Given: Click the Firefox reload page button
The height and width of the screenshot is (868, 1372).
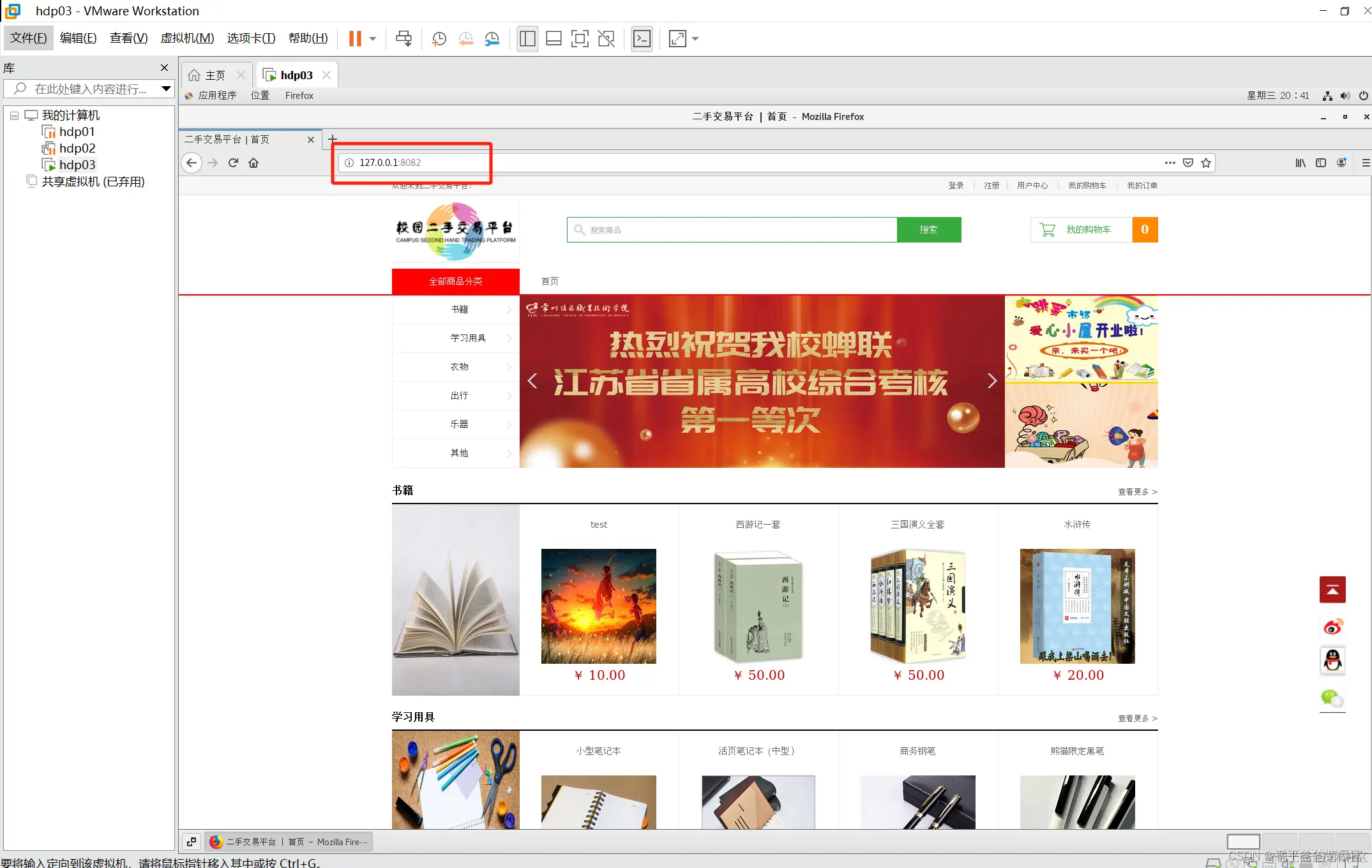Looking at the screenshot, I should (x=233, y=163).
